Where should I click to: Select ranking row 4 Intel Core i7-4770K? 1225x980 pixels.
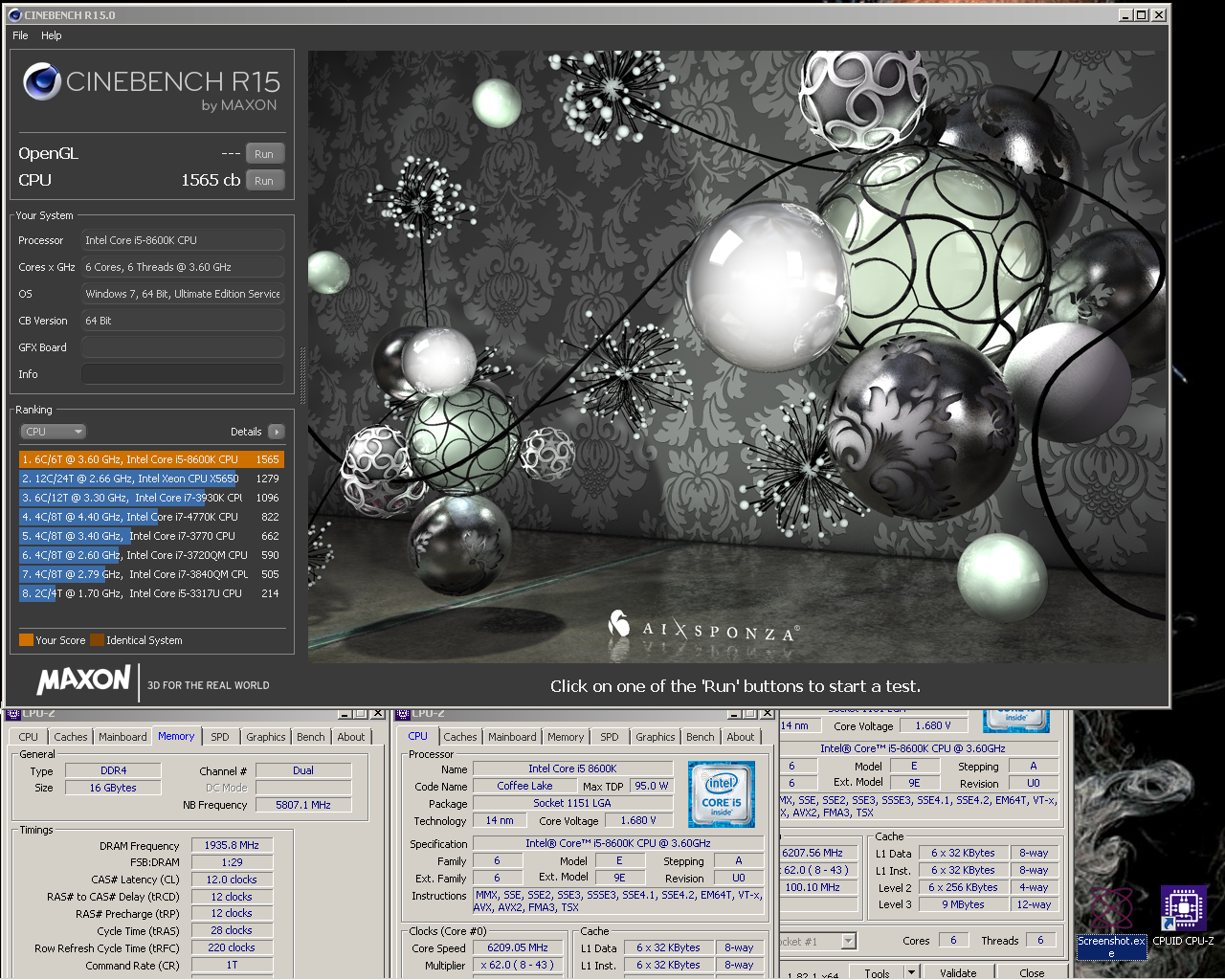pos(151,517)
